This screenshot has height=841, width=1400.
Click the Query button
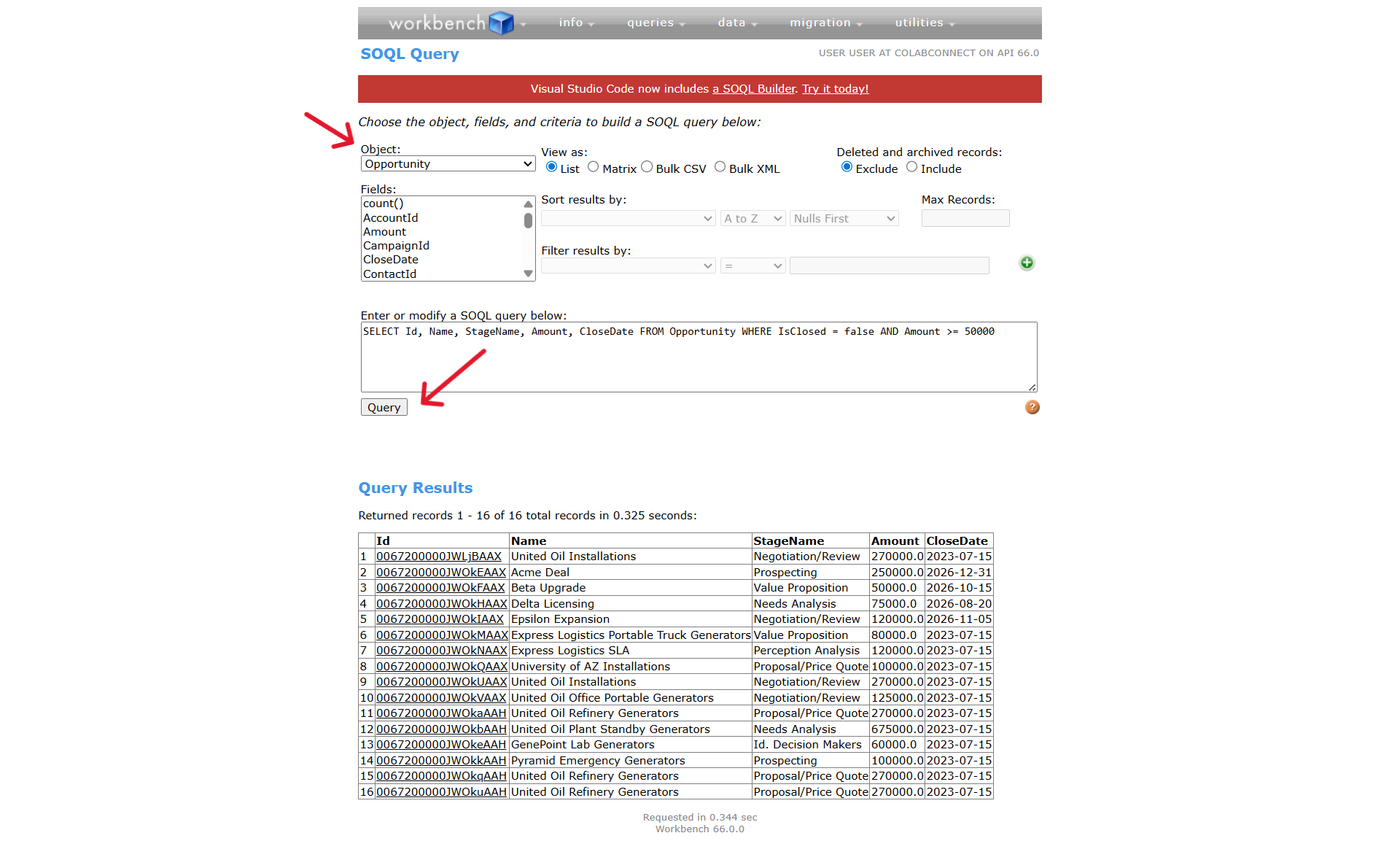(x=384, y=407)
